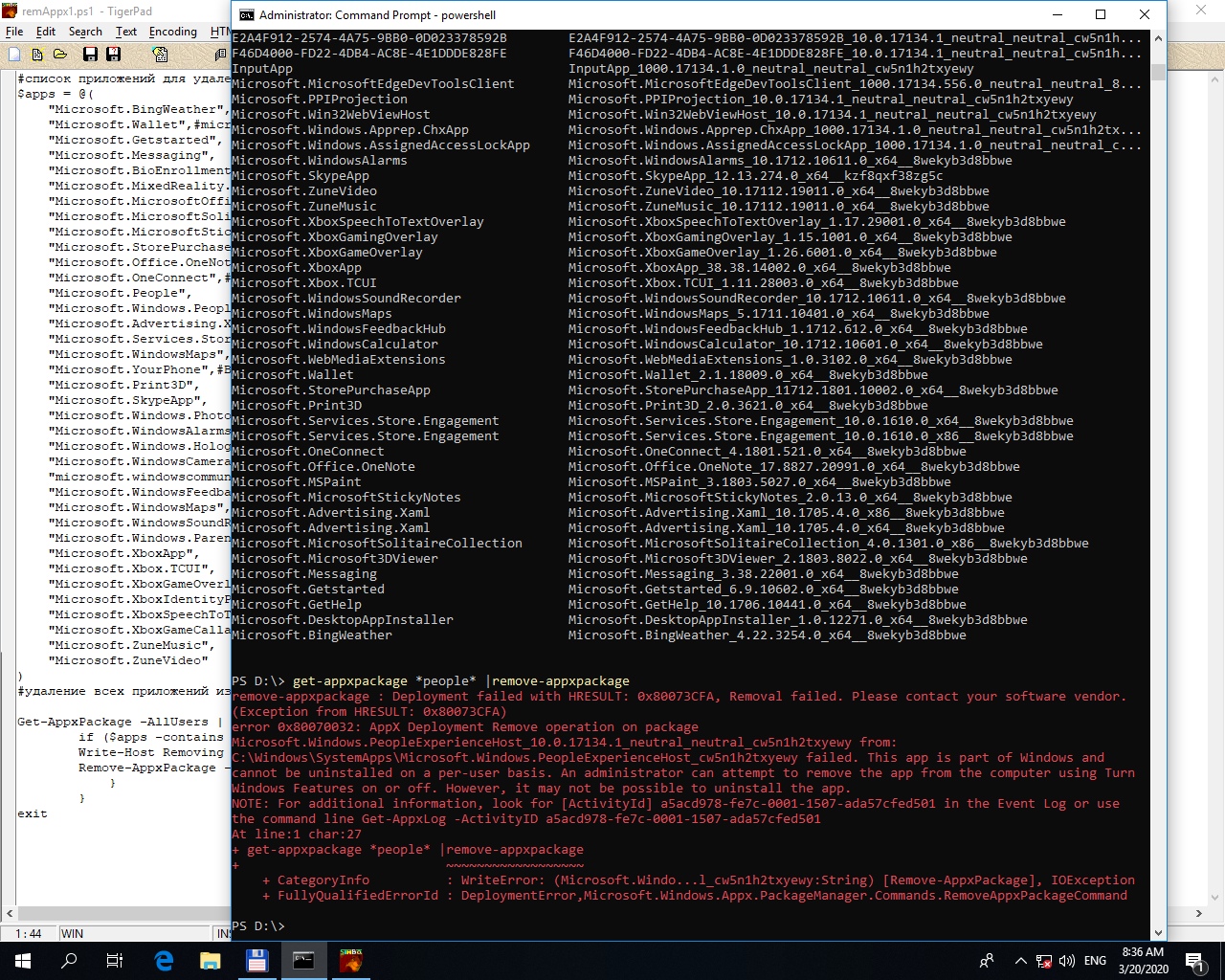Click the Save floppy icon in TigerPad toolbar
Screen dimensions: 1225x980
[90, 55]
